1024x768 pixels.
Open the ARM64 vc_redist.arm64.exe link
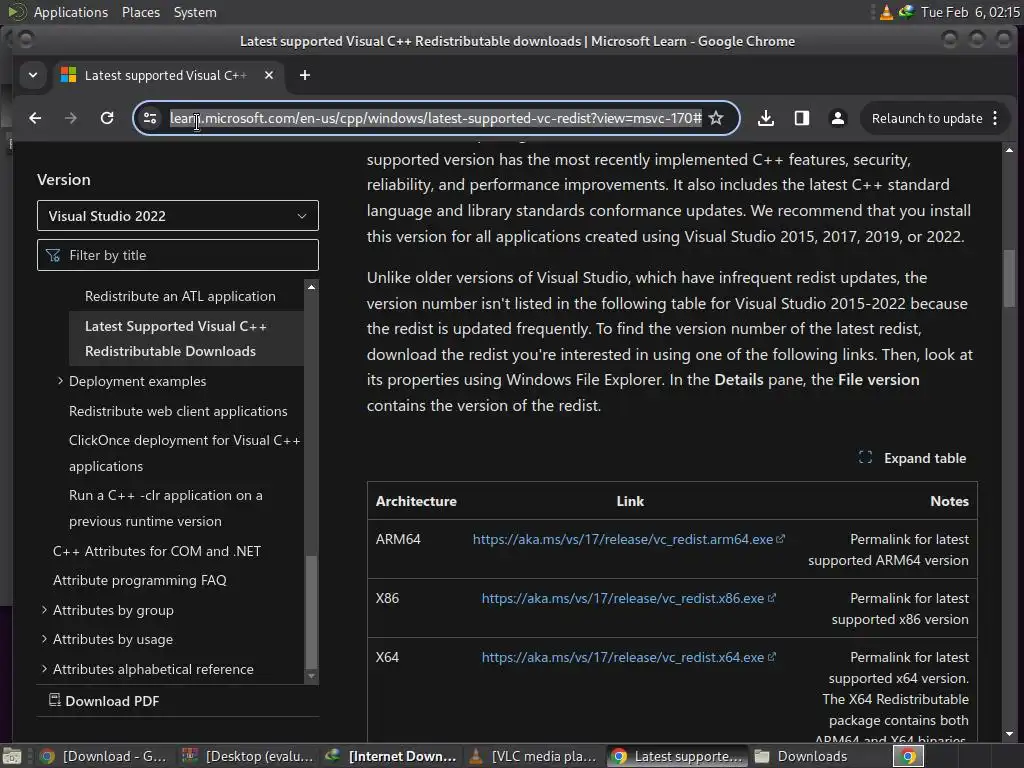tap(628, 539)
